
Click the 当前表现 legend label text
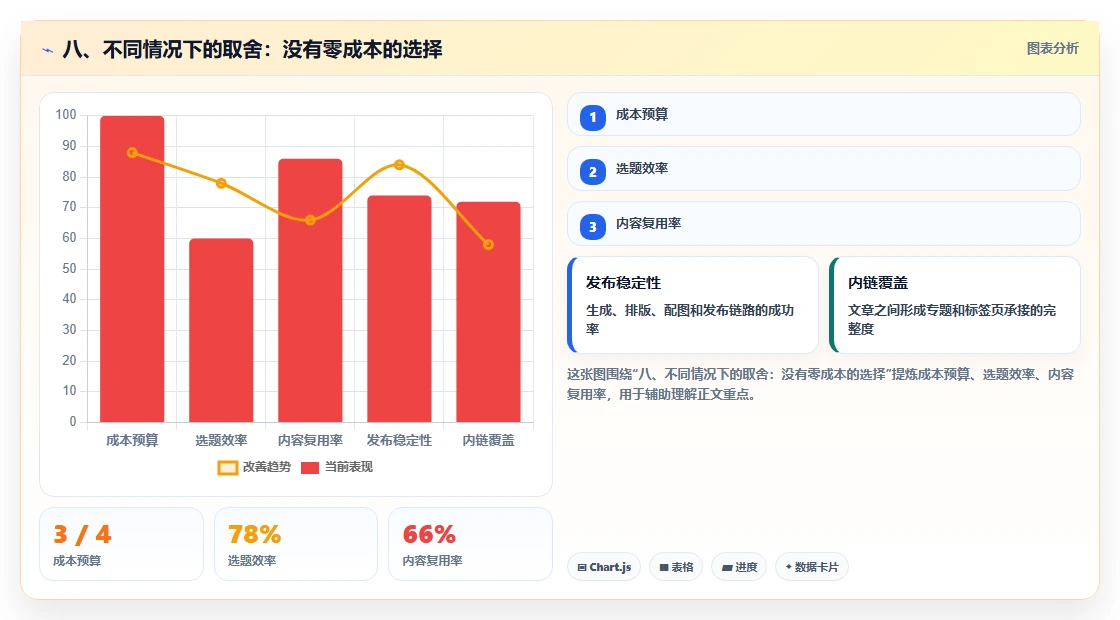point(349,467)
